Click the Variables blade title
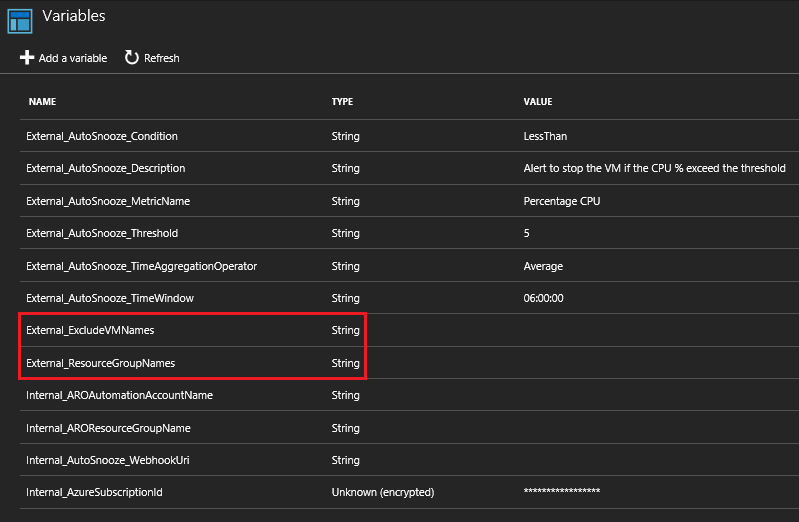 click(x=74, y=16)
